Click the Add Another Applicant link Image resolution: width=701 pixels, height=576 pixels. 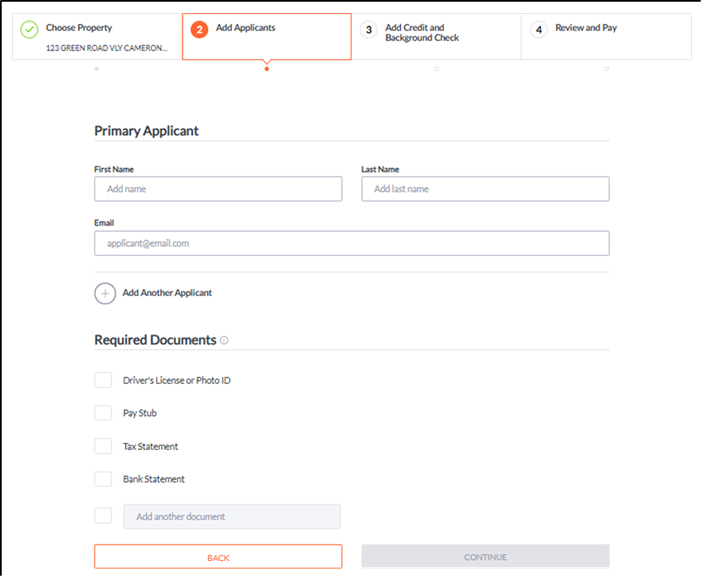point(167,293)
